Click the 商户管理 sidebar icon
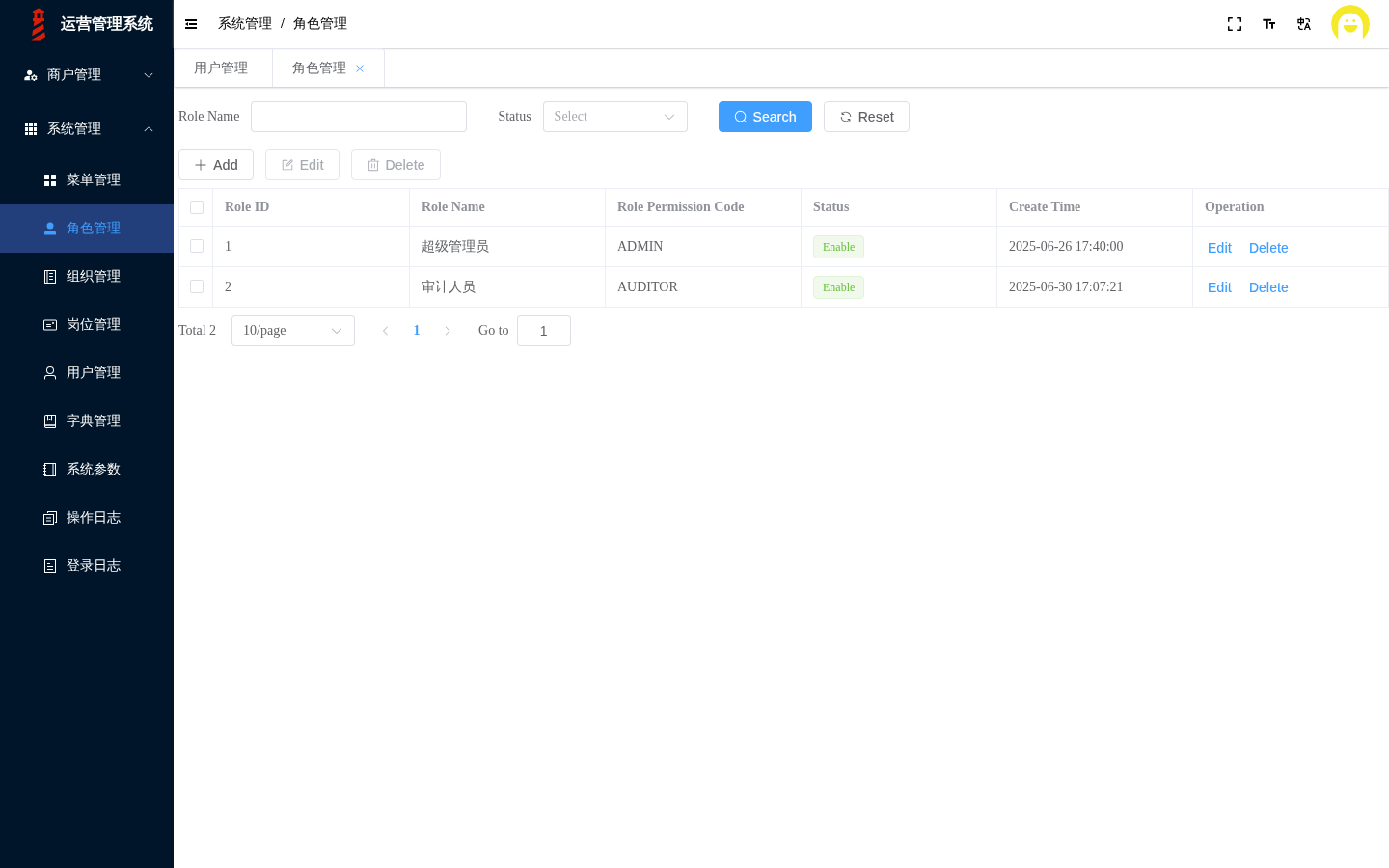The image size is (1389, 868). 31,75
